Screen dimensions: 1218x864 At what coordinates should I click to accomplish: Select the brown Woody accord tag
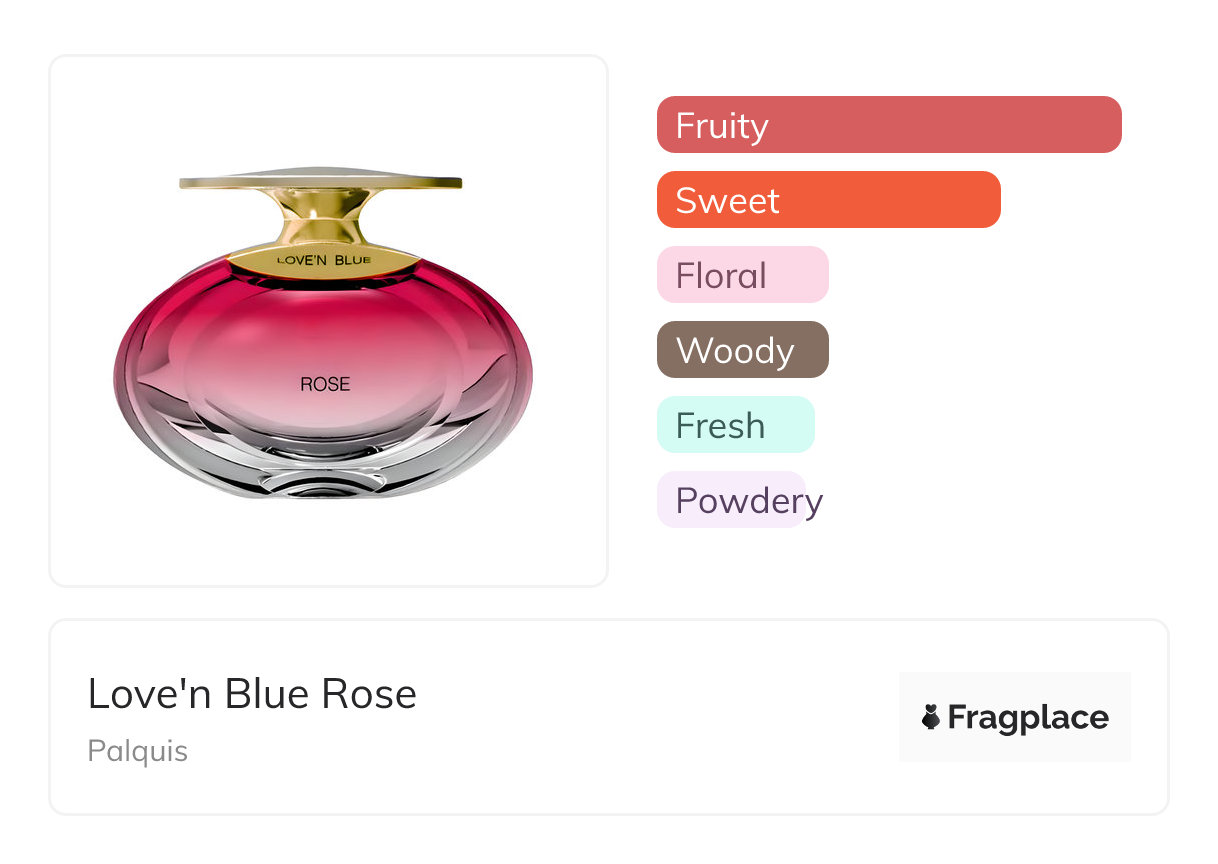742,350
